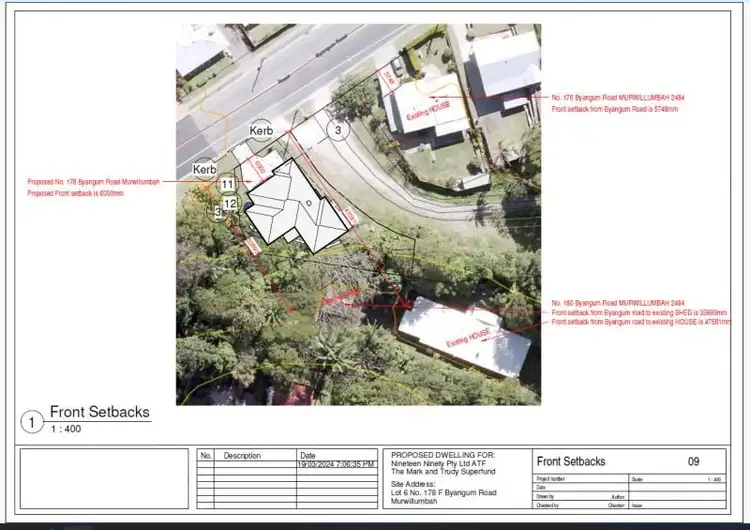Screen dimensions: 750x530
Task: Select the proposed dwelling roof marked D
Action: pos(296,206)
